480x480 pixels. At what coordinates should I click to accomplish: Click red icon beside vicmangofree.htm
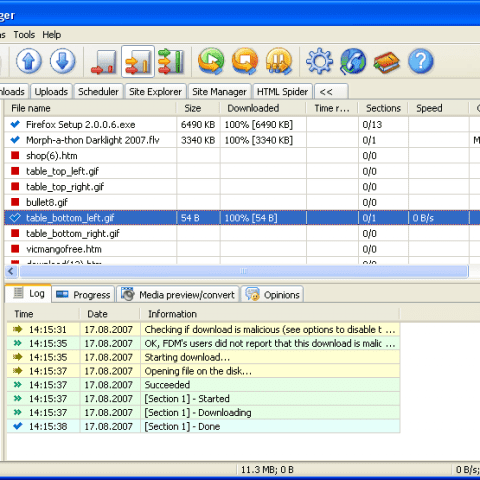click(x=15, y=249)
